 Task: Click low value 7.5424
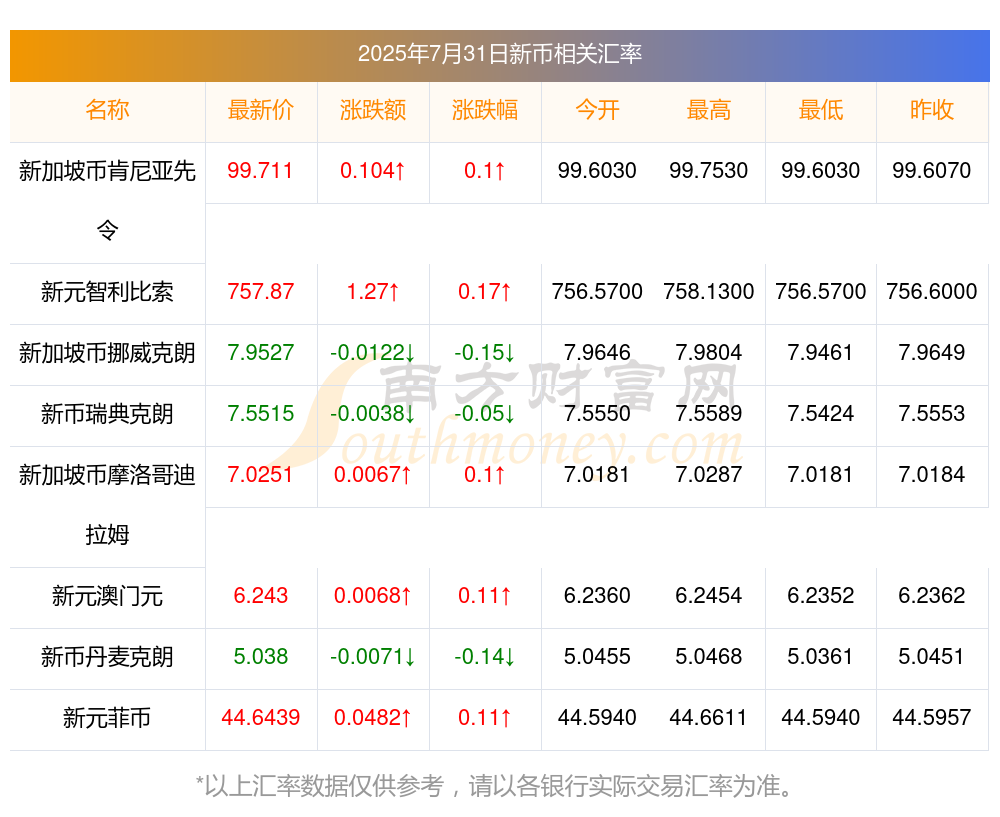pyautogui.click(x=820, y=414)
